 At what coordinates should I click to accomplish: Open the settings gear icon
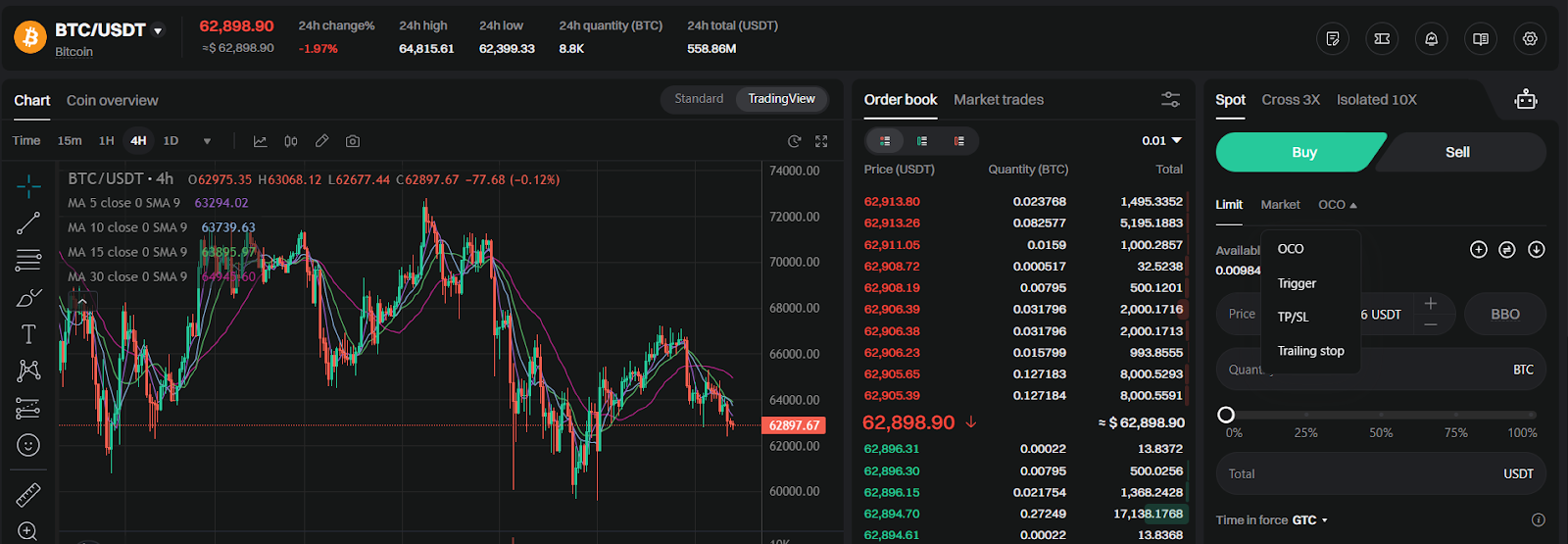click(x=1530, y=39)
